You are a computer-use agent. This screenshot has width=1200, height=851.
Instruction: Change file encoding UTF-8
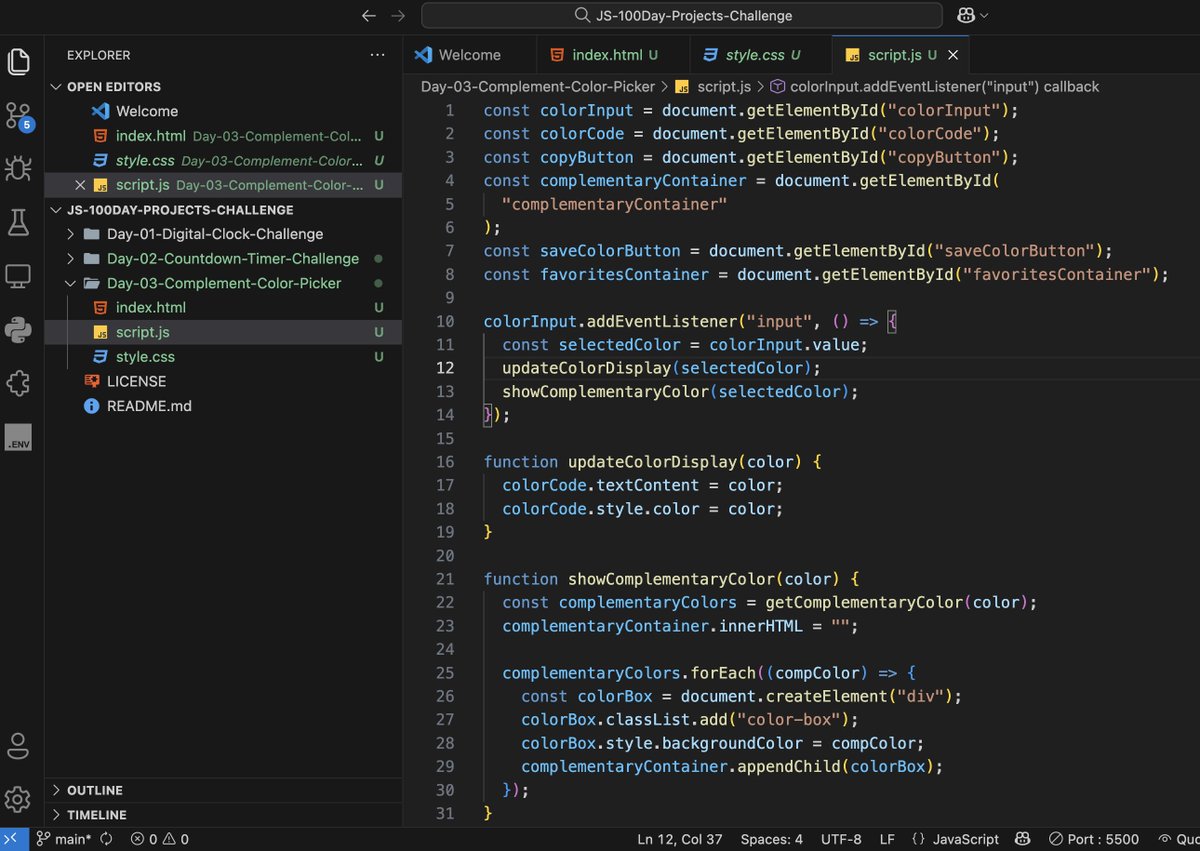point(840,839)
